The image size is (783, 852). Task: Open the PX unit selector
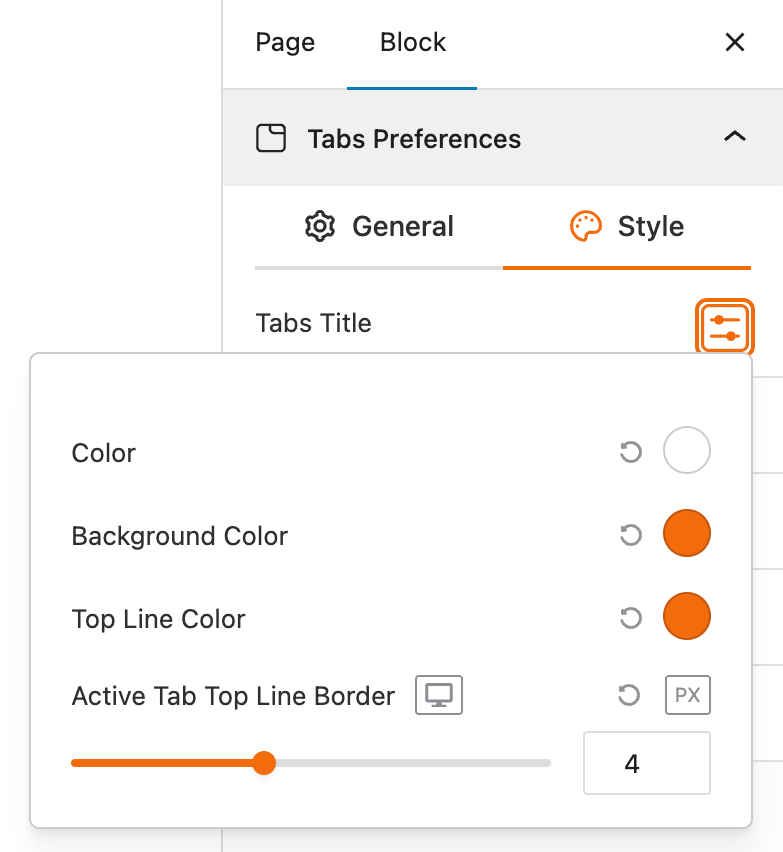coord(688,695)
